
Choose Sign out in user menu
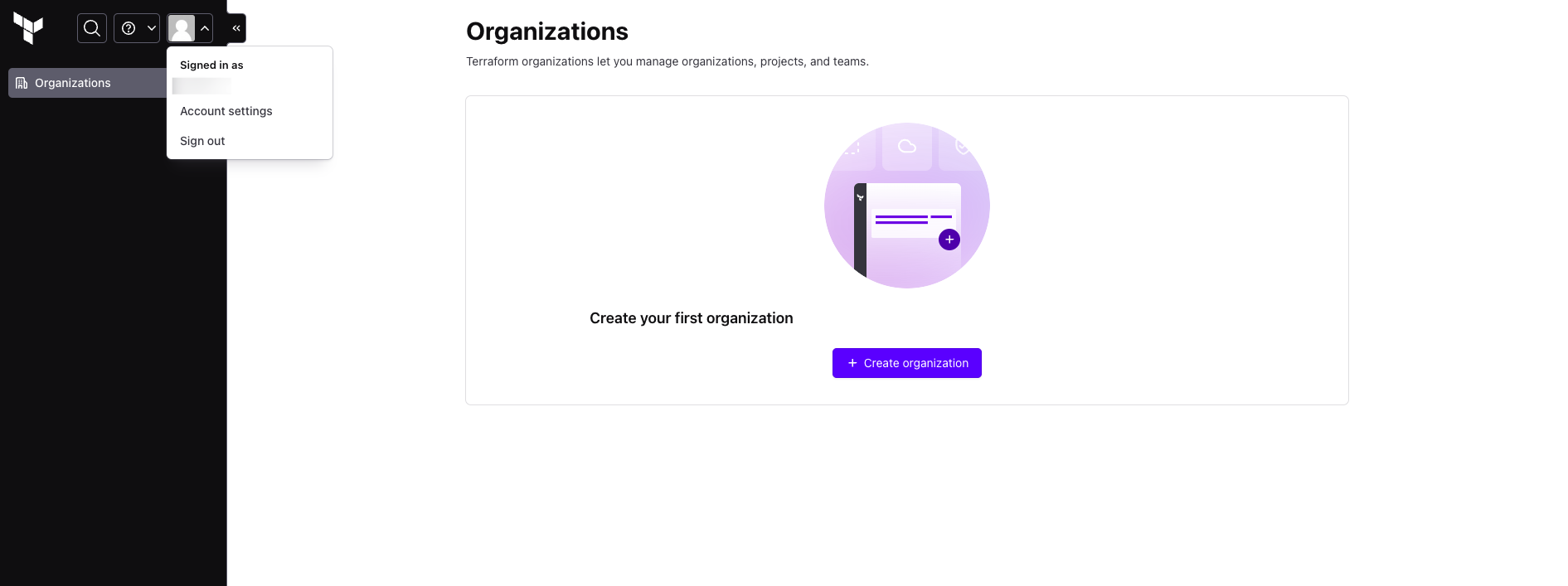tap(202, 141)
